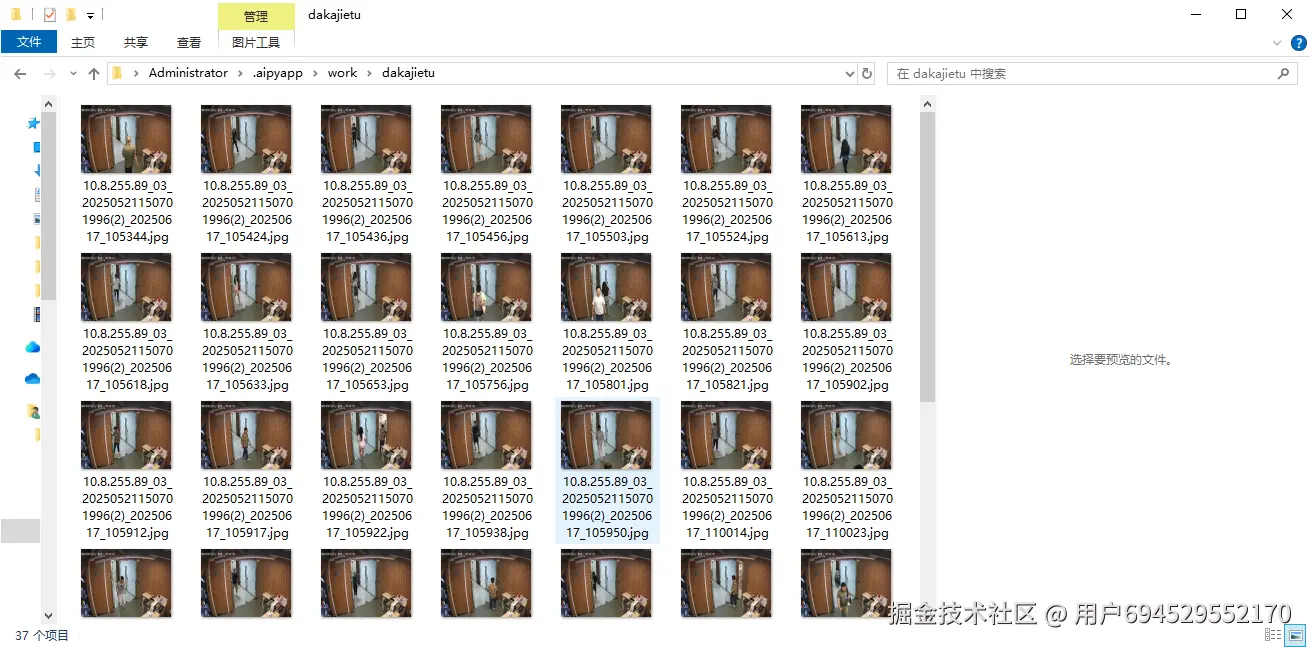1311x647 pixels.
Task: Select thumbnail of file ending 17_105613.jpg
Action: click(846, 139)
